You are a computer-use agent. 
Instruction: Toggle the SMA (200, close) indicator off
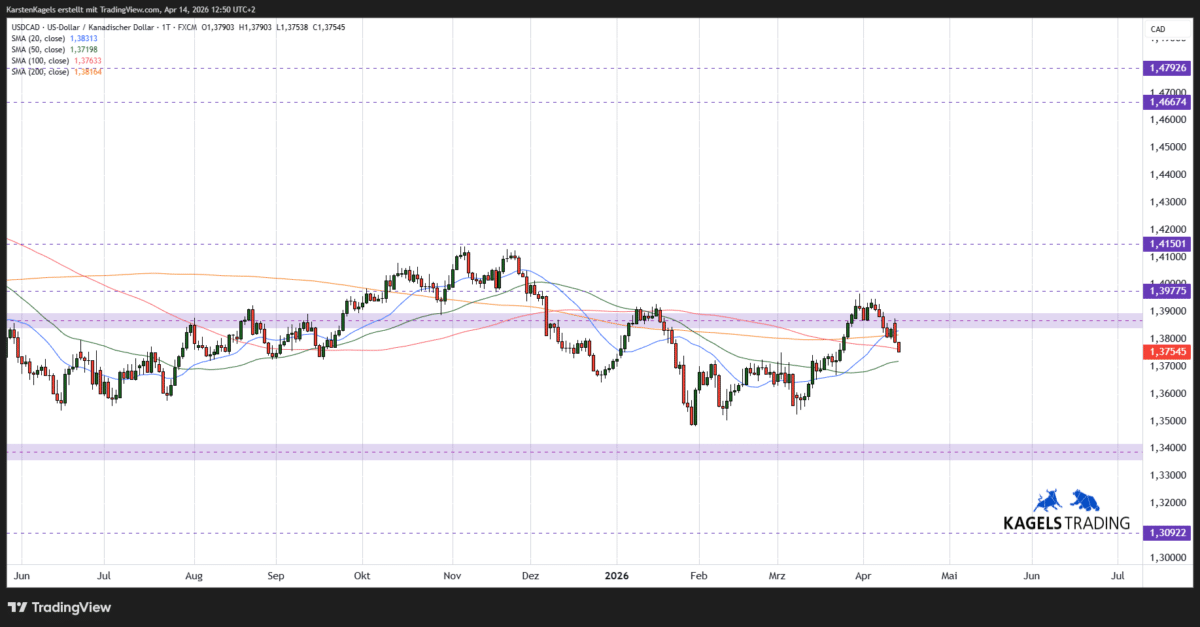[x=38, y=72]
